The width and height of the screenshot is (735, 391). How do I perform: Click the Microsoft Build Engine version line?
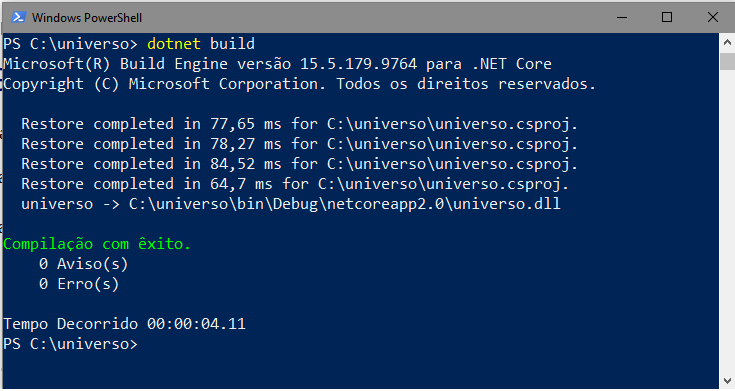(277, 64)
